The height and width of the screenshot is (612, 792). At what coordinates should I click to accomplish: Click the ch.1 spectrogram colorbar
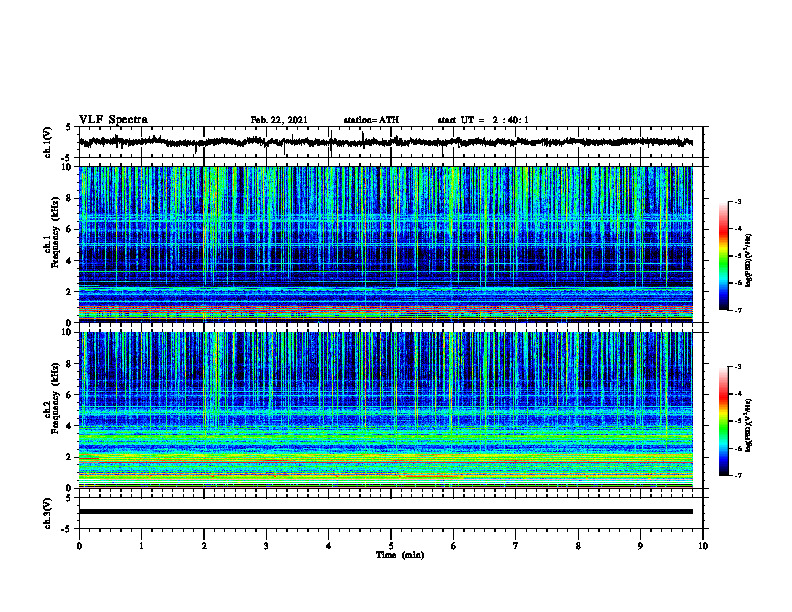tap(723, 256)
